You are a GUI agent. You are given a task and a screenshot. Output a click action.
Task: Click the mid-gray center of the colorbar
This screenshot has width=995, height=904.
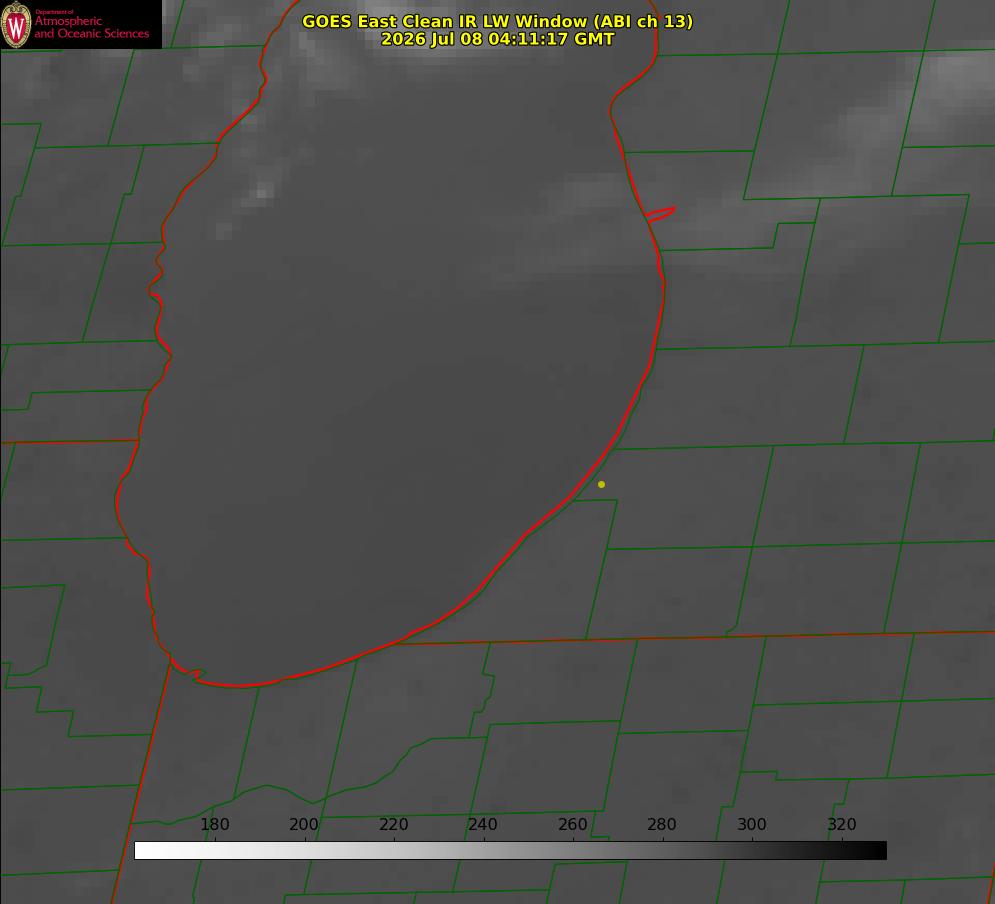click(x=510, y=851)
